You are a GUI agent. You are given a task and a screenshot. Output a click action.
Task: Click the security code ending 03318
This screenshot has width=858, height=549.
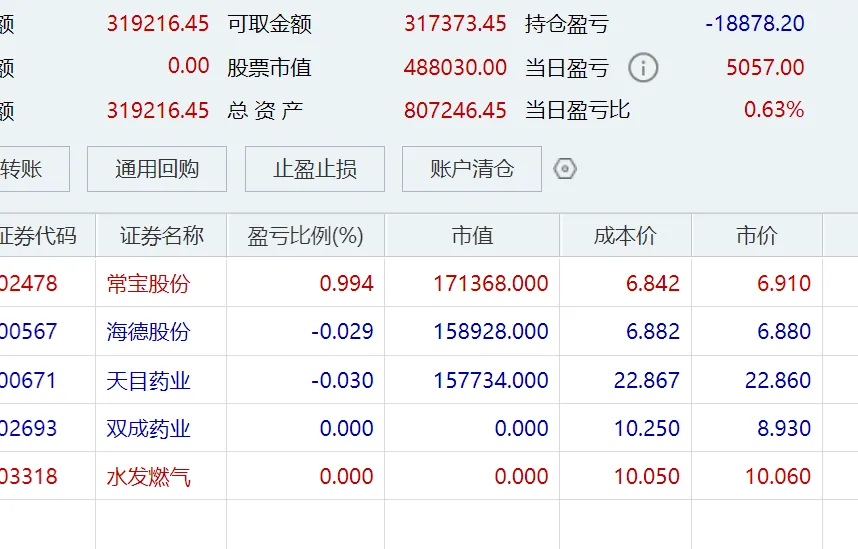point(28,476)
